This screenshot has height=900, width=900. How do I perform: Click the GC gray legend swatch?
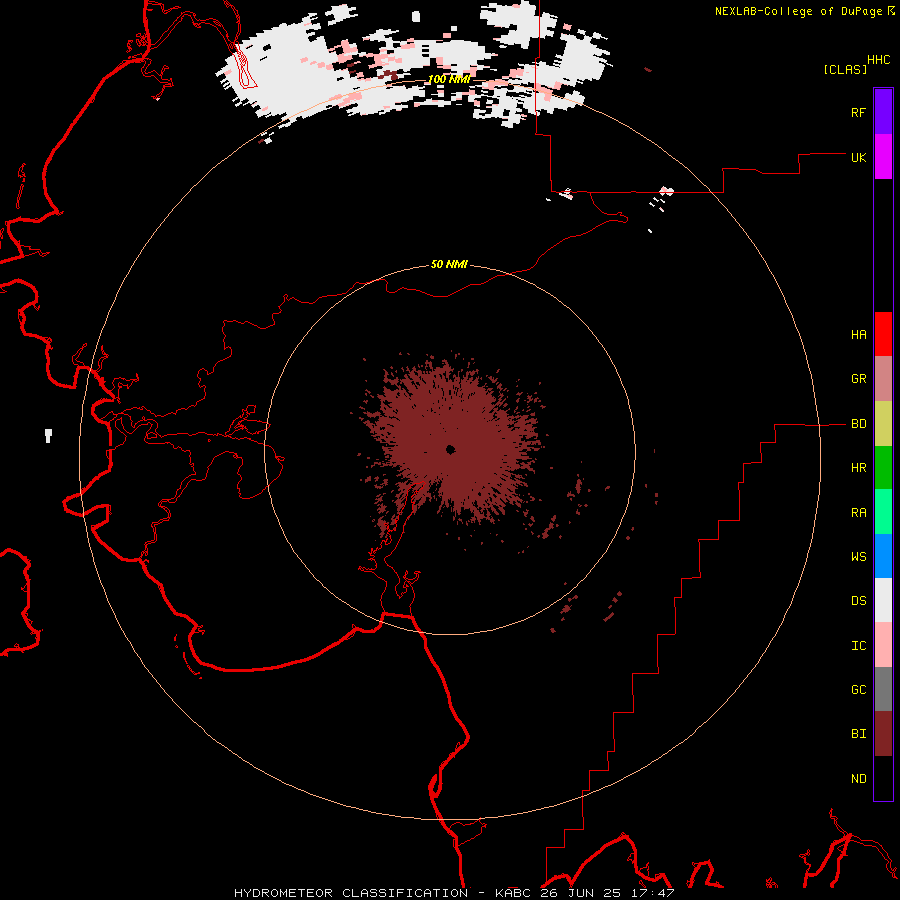click(x=883, y=689)
